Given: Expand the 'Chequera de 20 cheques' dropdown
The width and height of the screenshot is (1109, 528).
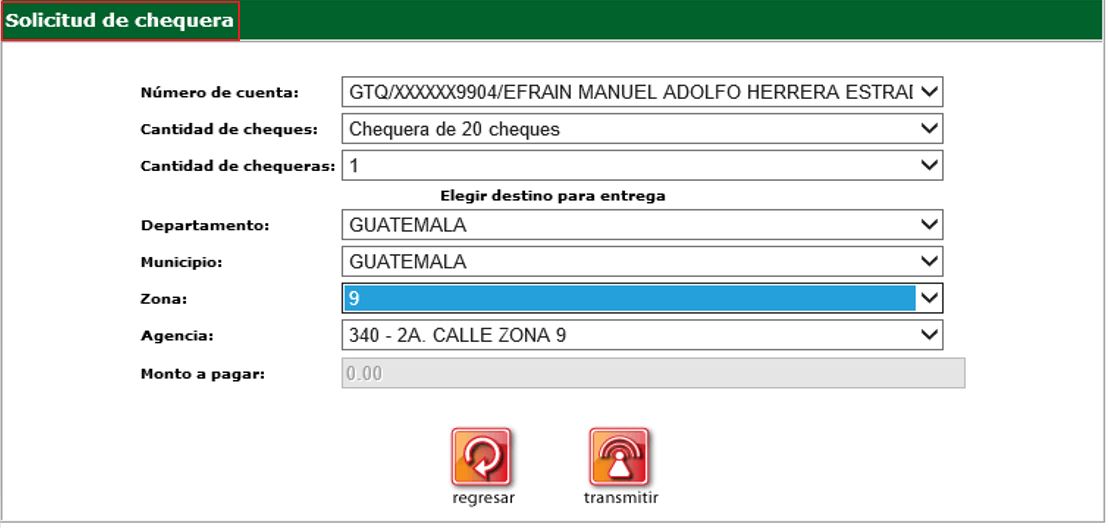Looking at the screenshot, I should coord(641,128).
